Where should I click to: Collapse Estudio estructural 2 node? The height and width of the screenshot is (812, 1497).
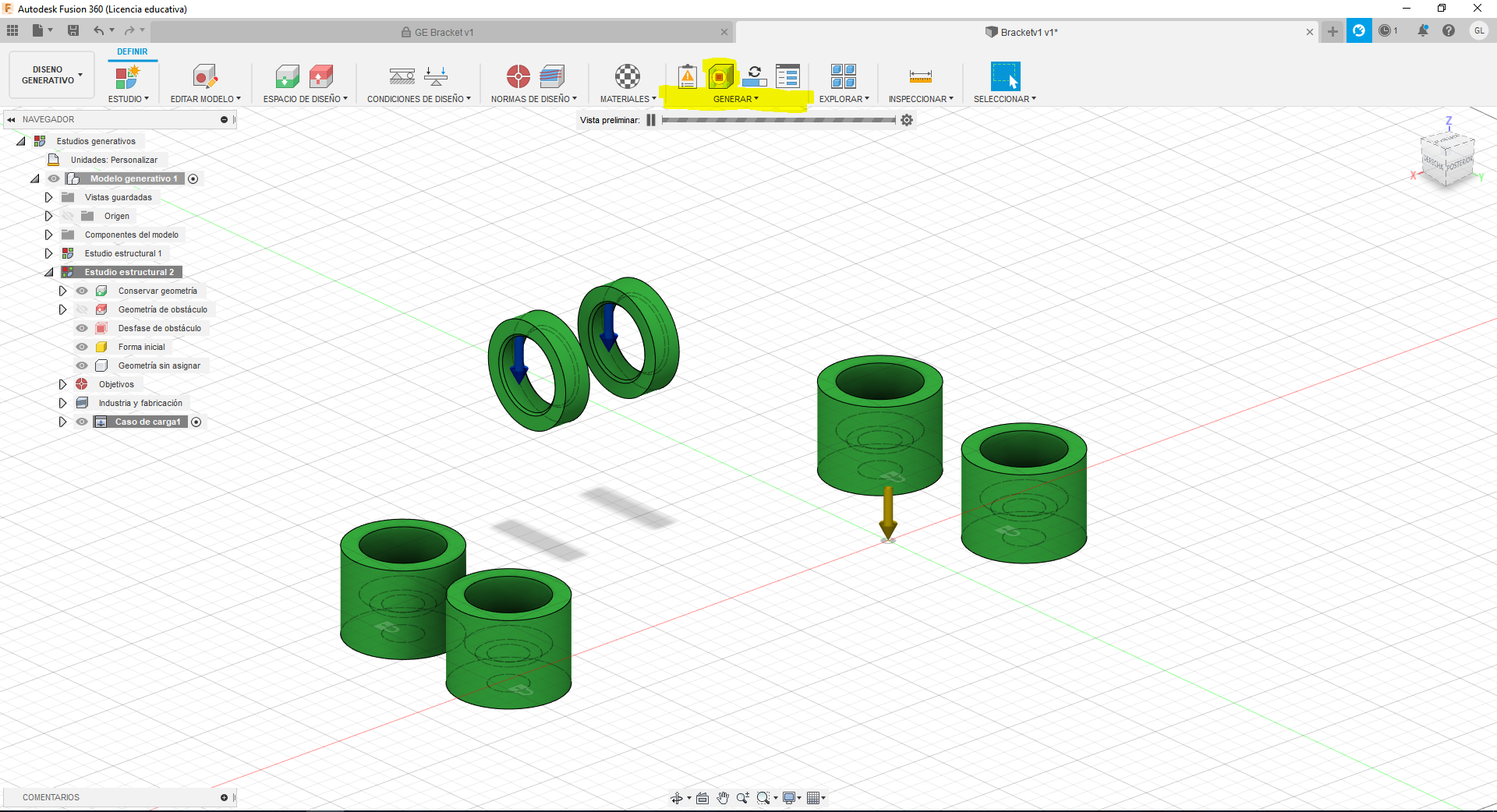[49, 272]
